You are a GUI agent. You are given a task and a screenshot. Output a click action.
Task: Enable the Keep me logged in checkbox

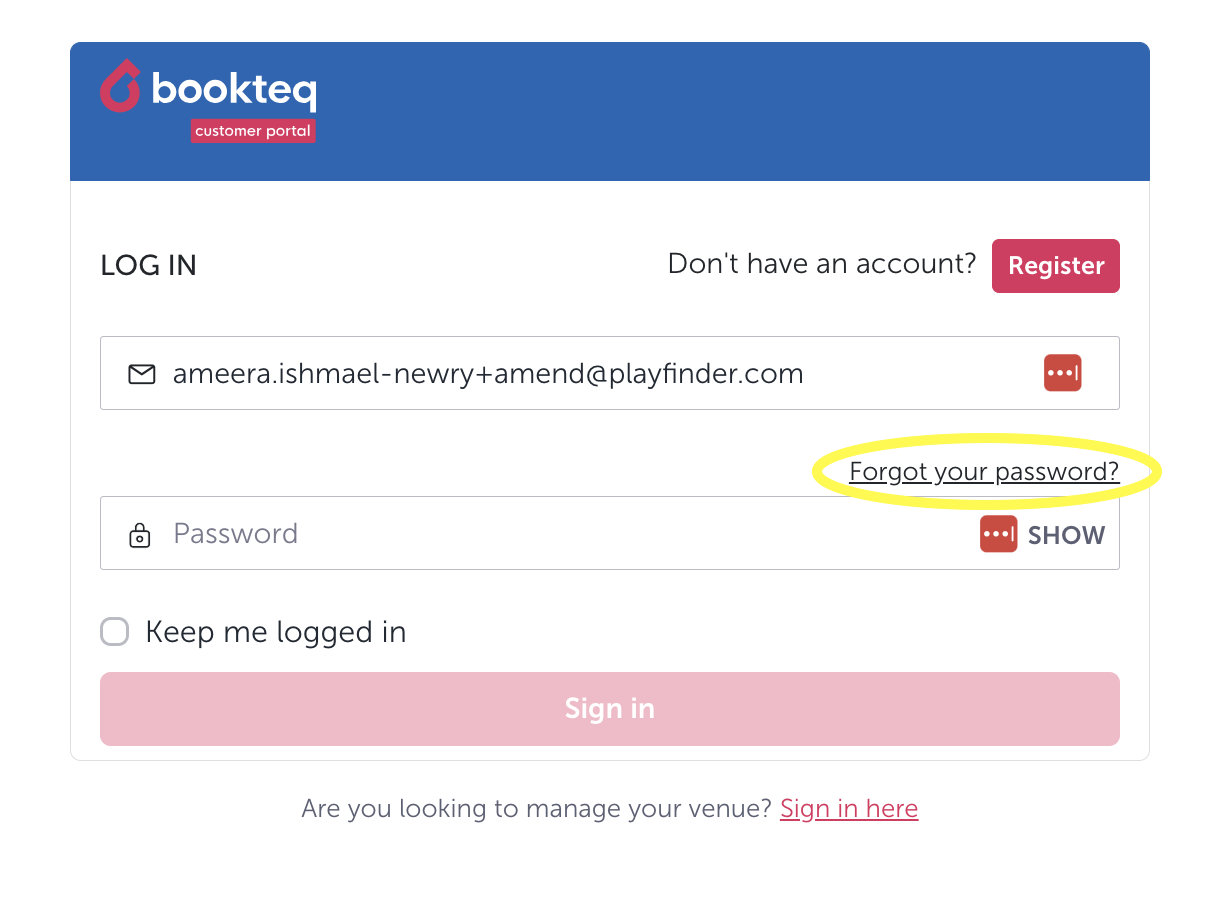115,632
